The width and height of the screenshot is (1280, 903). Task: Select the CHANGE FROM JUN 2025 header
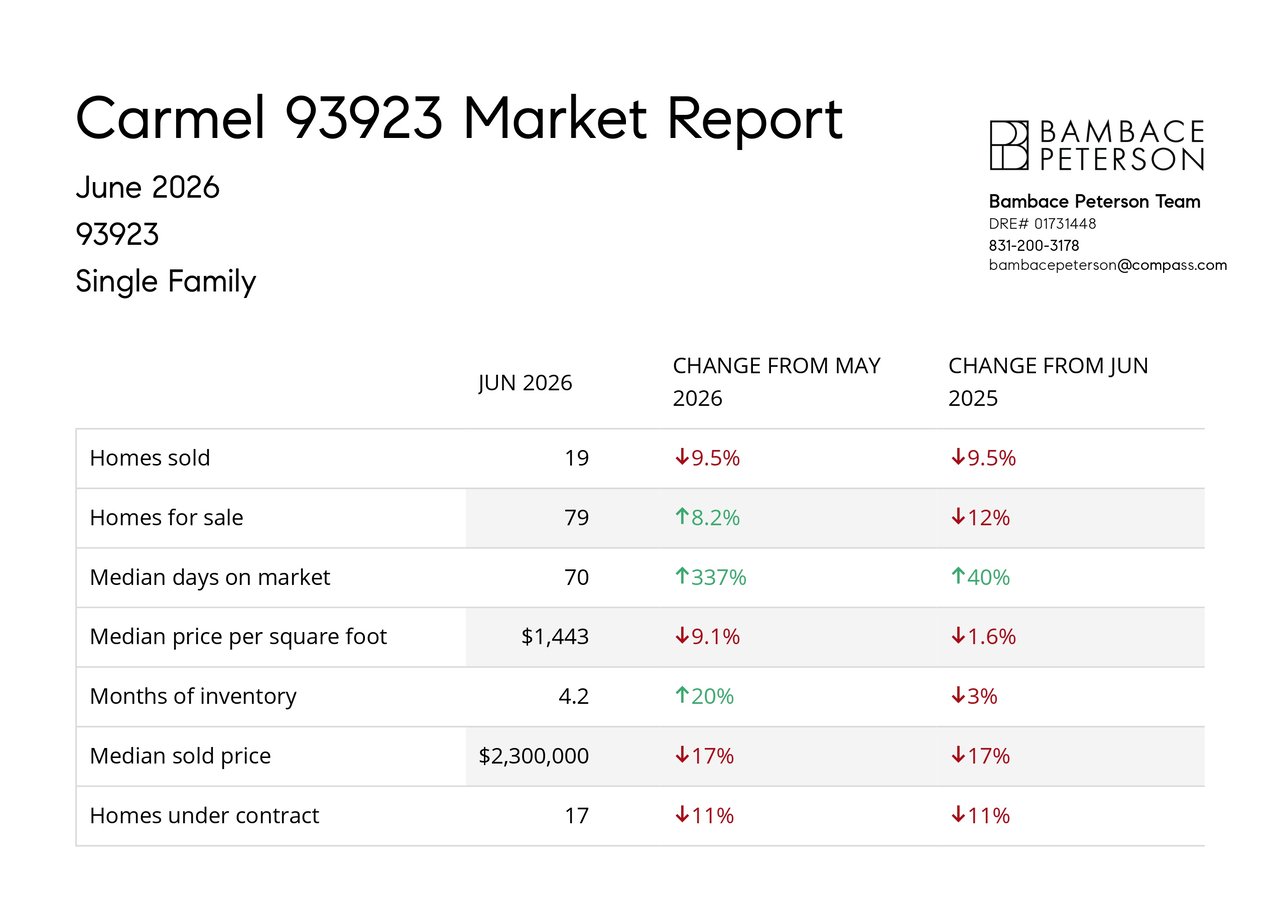[x=1048, y=382]
